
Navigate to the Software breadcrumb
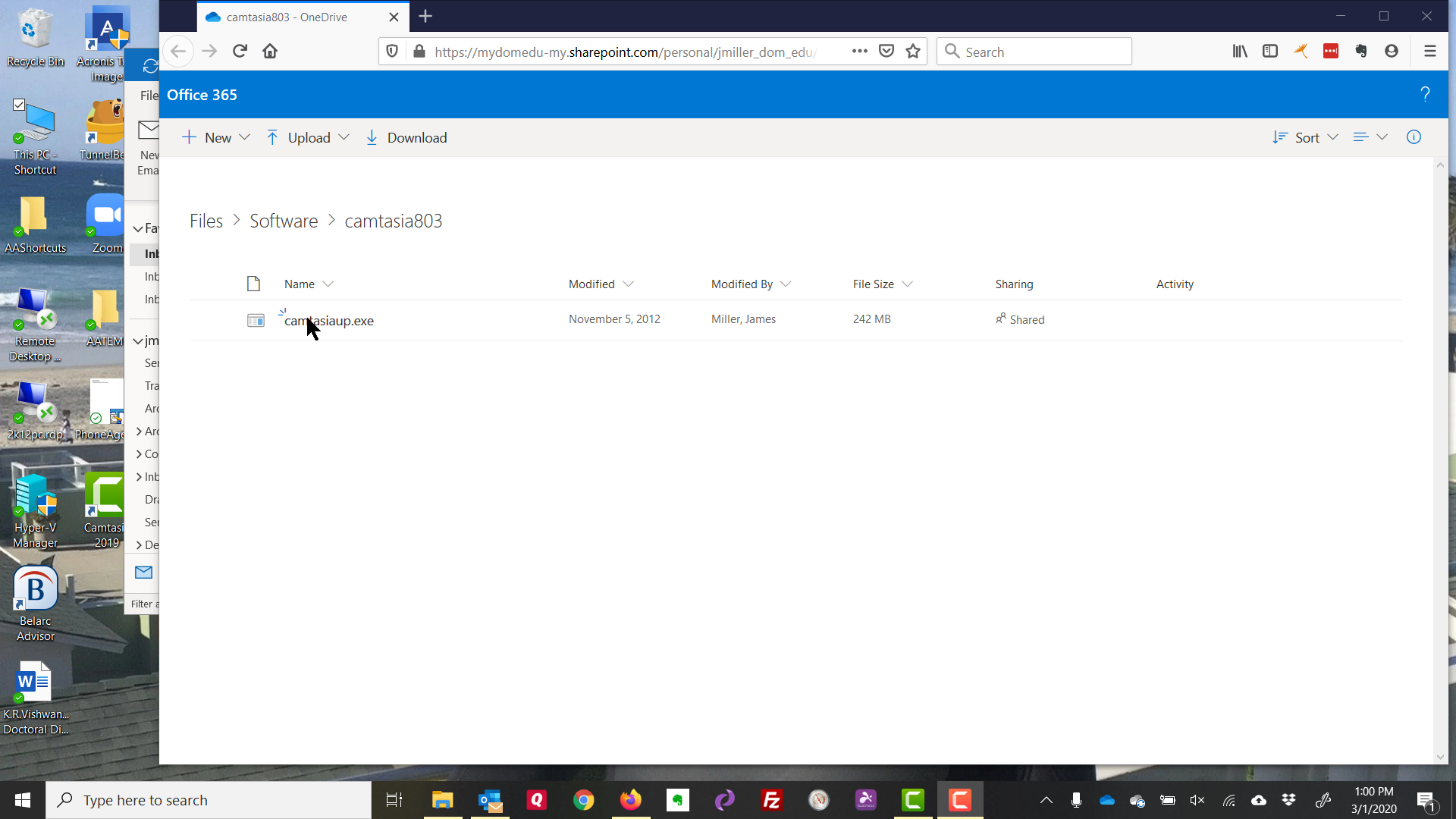click(284, 221)
